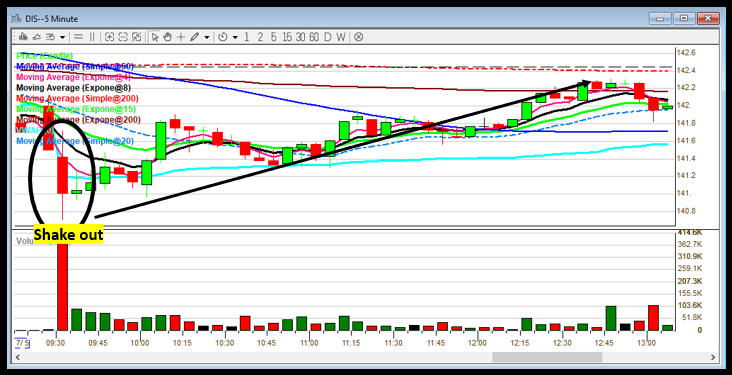Click the right scroll arrow at bottom

(713, 357)
